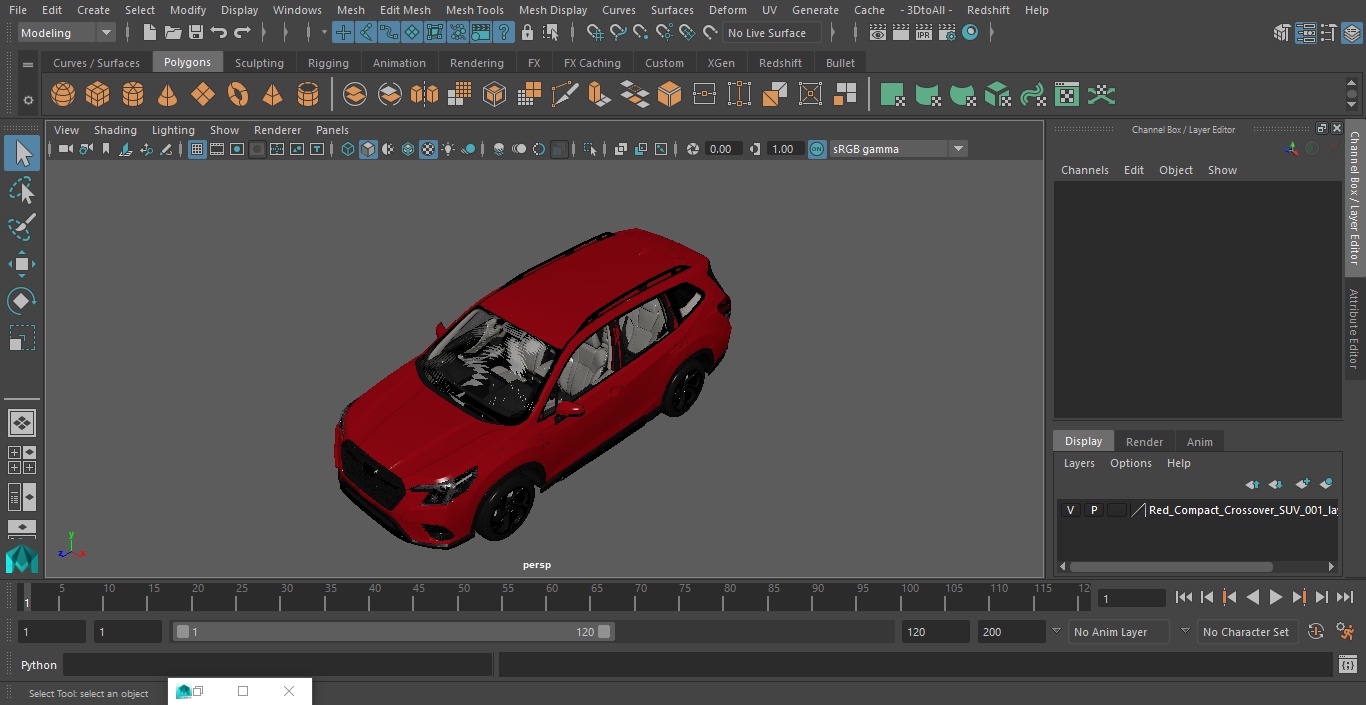Viewport: 1366px width, 705px height.
Task: Open the Mesh Tools menu
Action: pyautogui.click(x=475, y=10)
